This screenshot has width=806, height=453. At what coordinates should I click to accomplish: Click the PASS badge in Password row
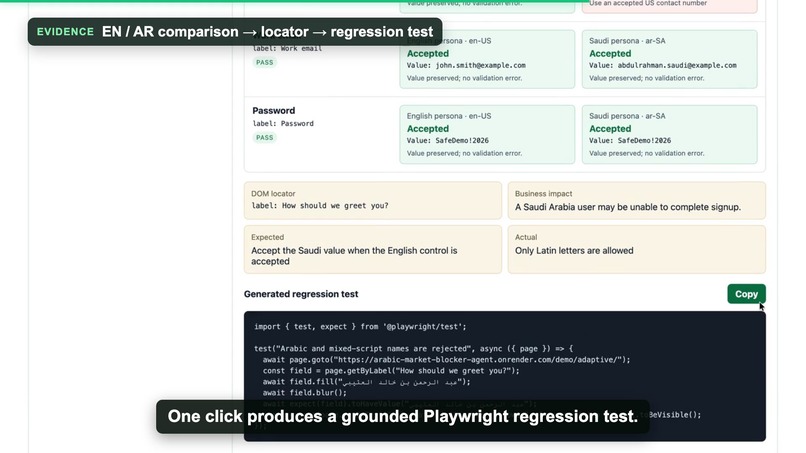[x=265, y=137]
